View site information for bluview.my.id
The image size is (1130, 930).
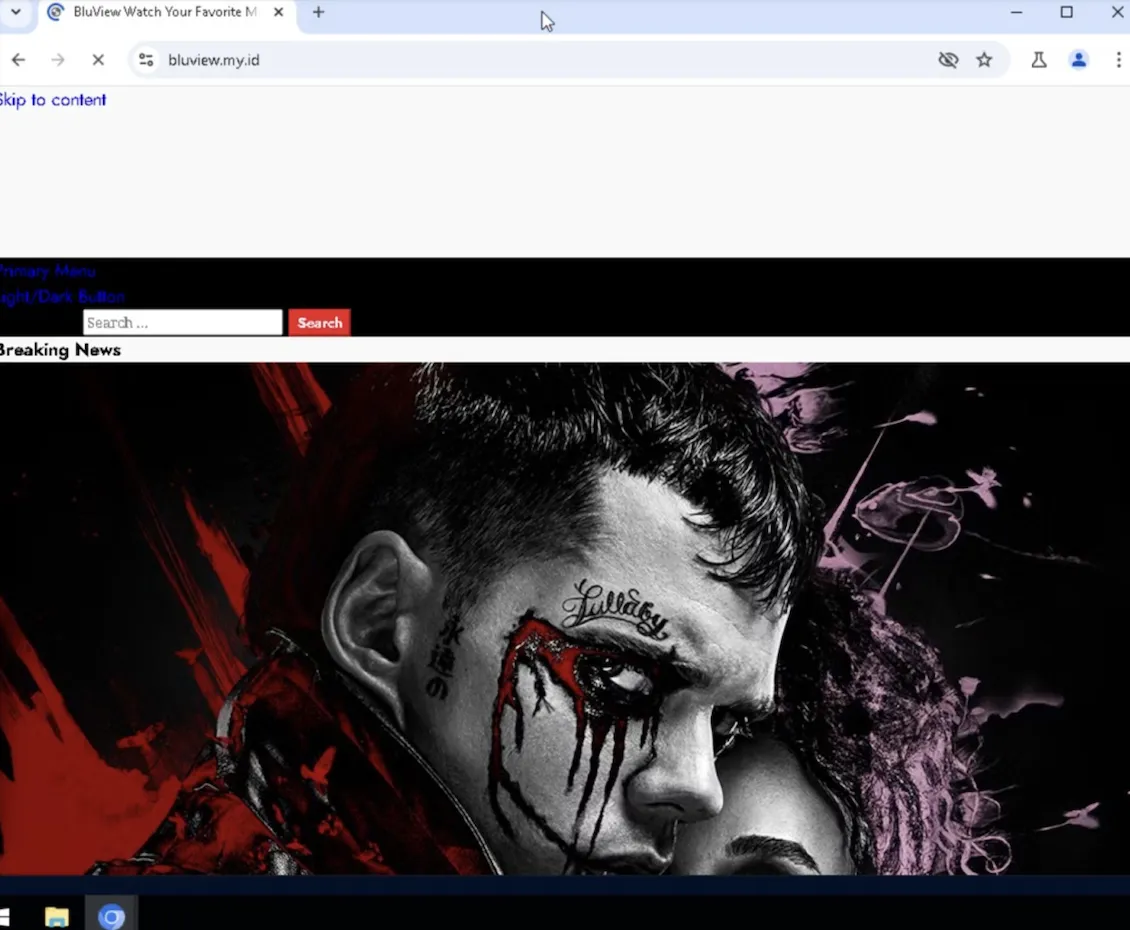pos(146,60)
